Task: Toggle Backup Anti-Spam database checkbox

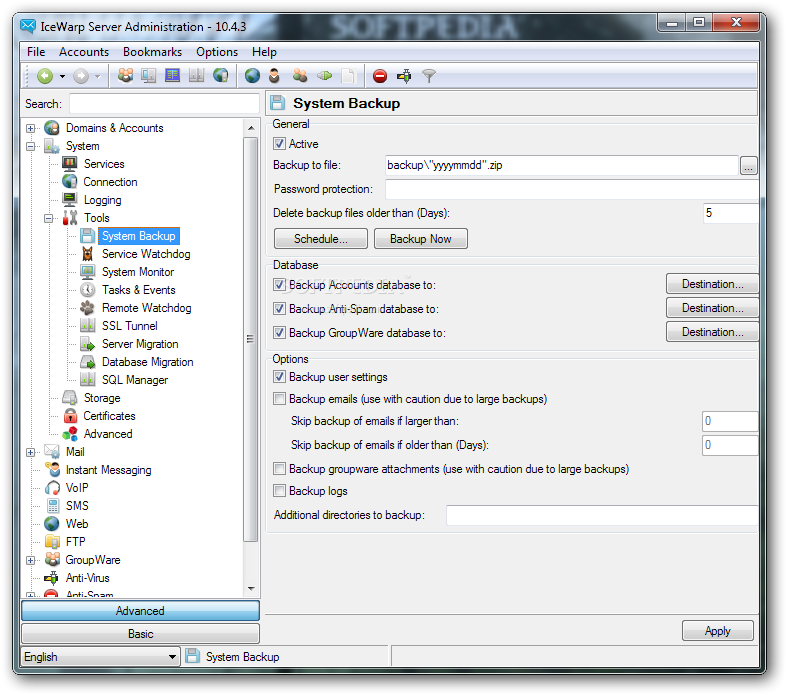Action: [x=280, y=309]
